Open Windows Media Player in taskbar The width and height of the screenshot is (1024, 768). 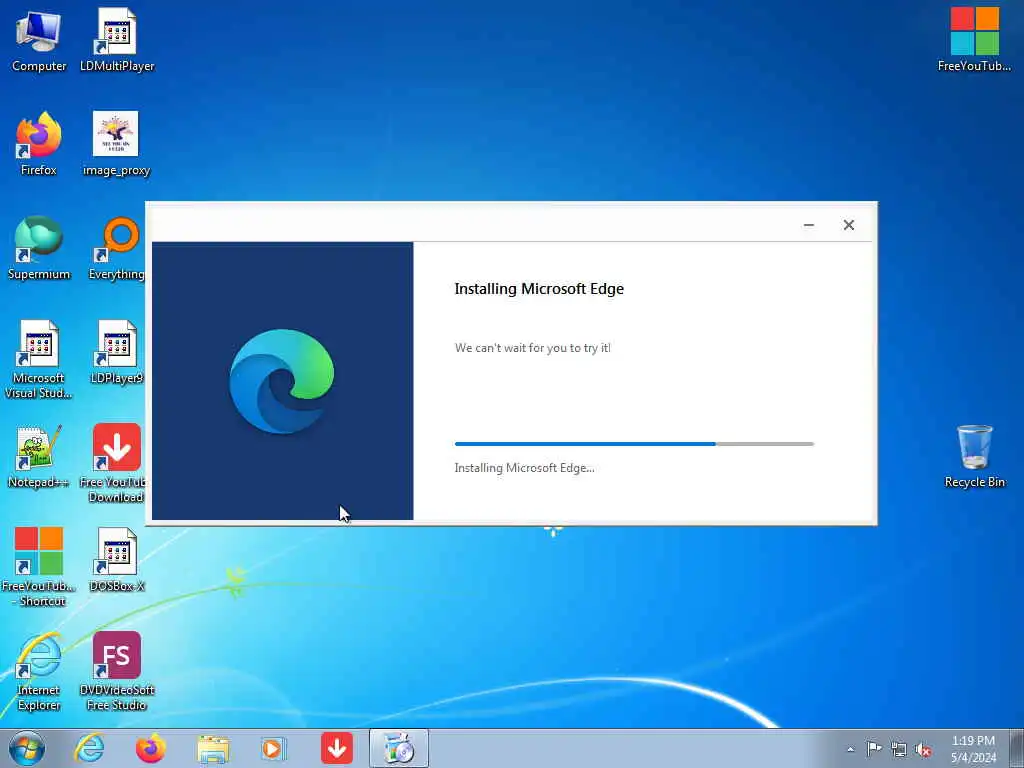(274, 748)
